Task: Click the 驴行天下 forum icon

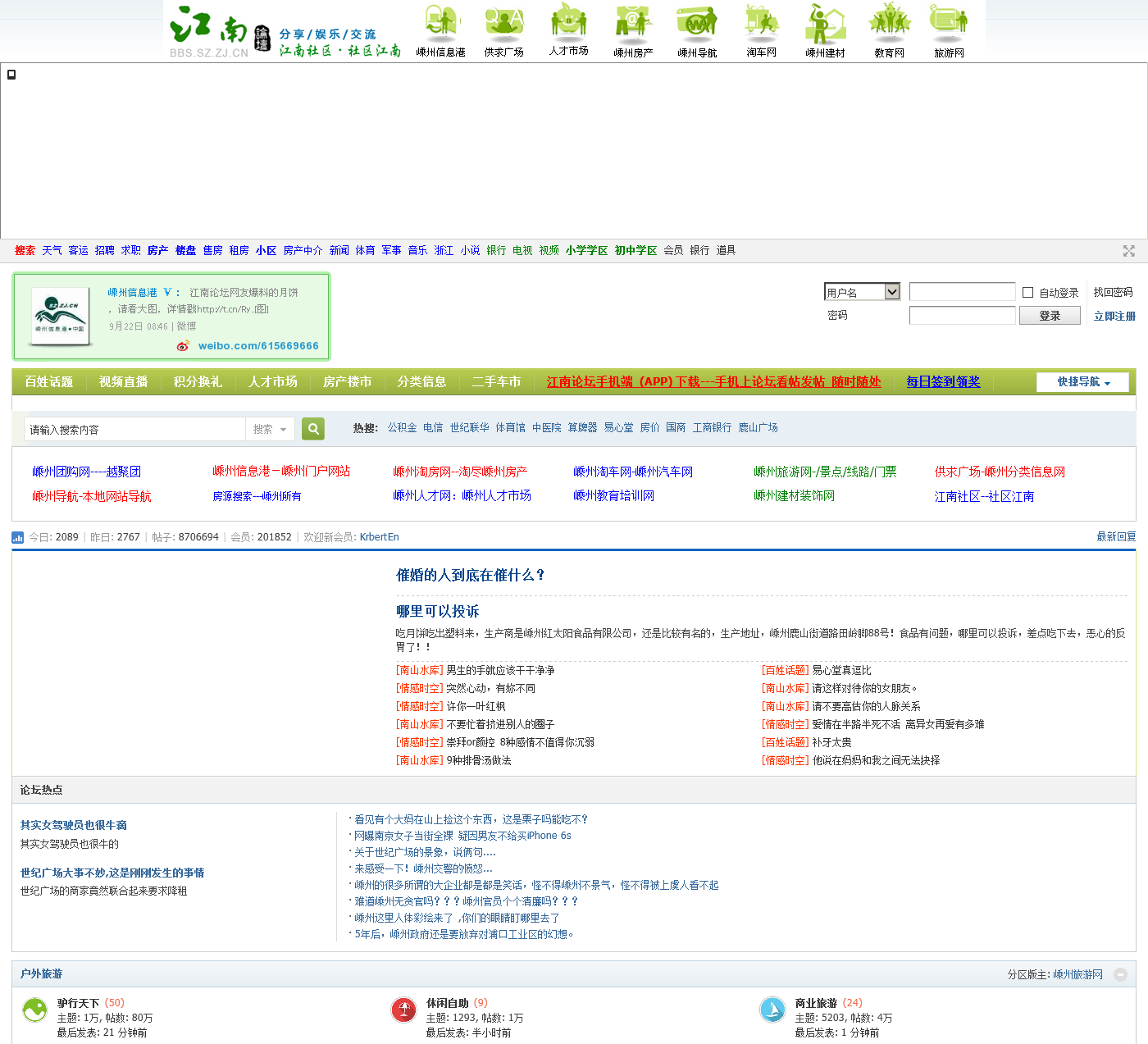Action: pos(34,1010)
